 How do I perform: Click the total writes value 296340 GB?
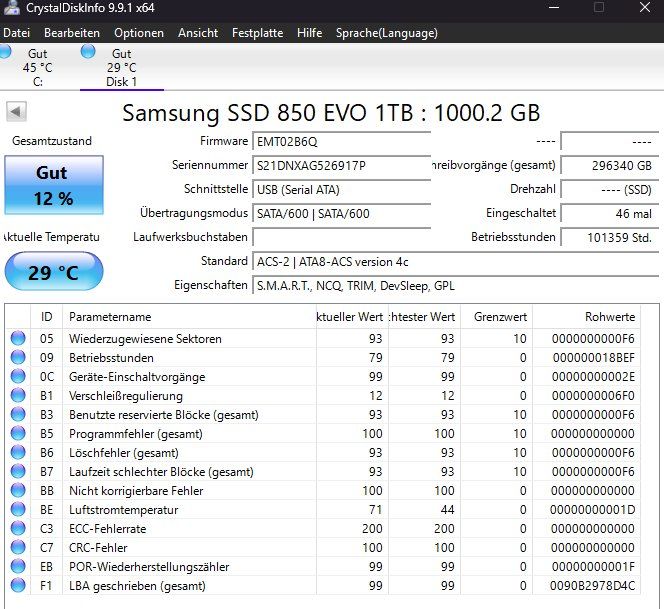[x=610, y=166]
